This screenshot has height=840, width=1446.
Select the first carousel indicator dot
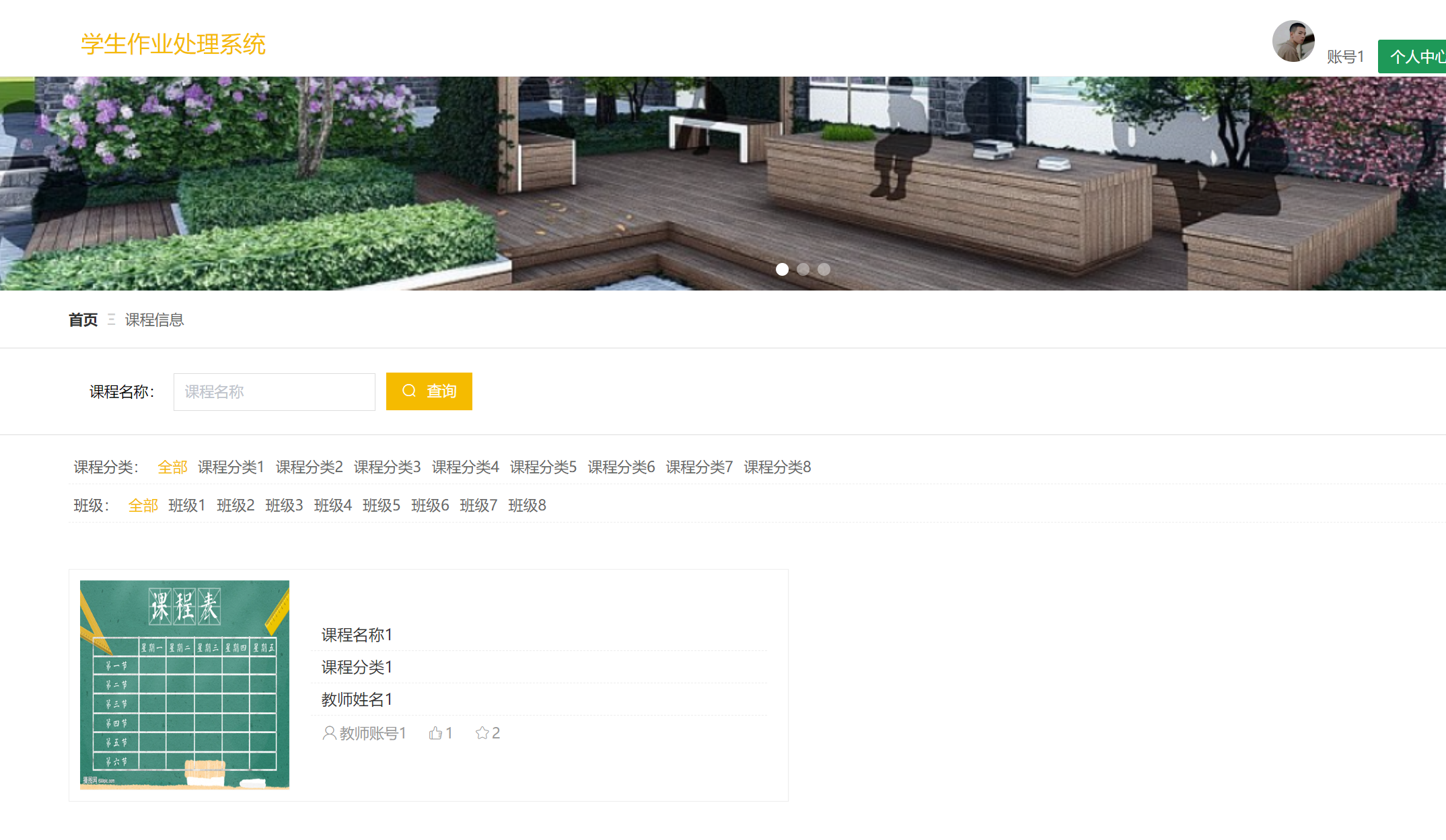pos(783,270)
